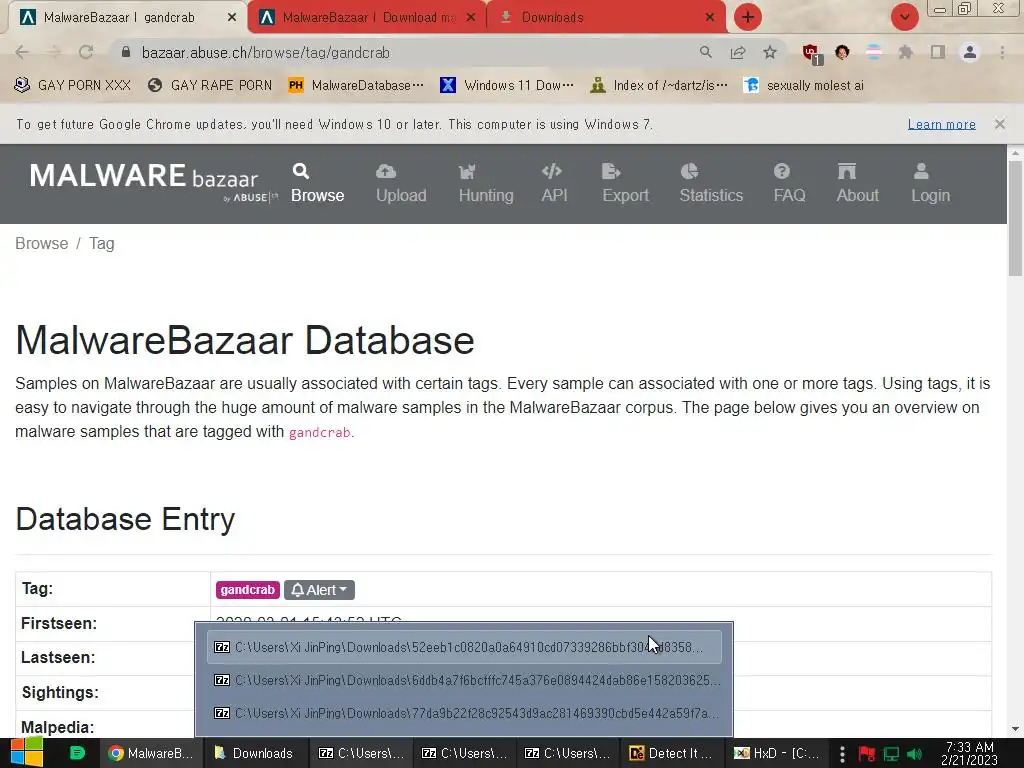This screenshot has width=1024, height=768.
Task: Open the volume speaker tray icon
Action: point(914,754)
